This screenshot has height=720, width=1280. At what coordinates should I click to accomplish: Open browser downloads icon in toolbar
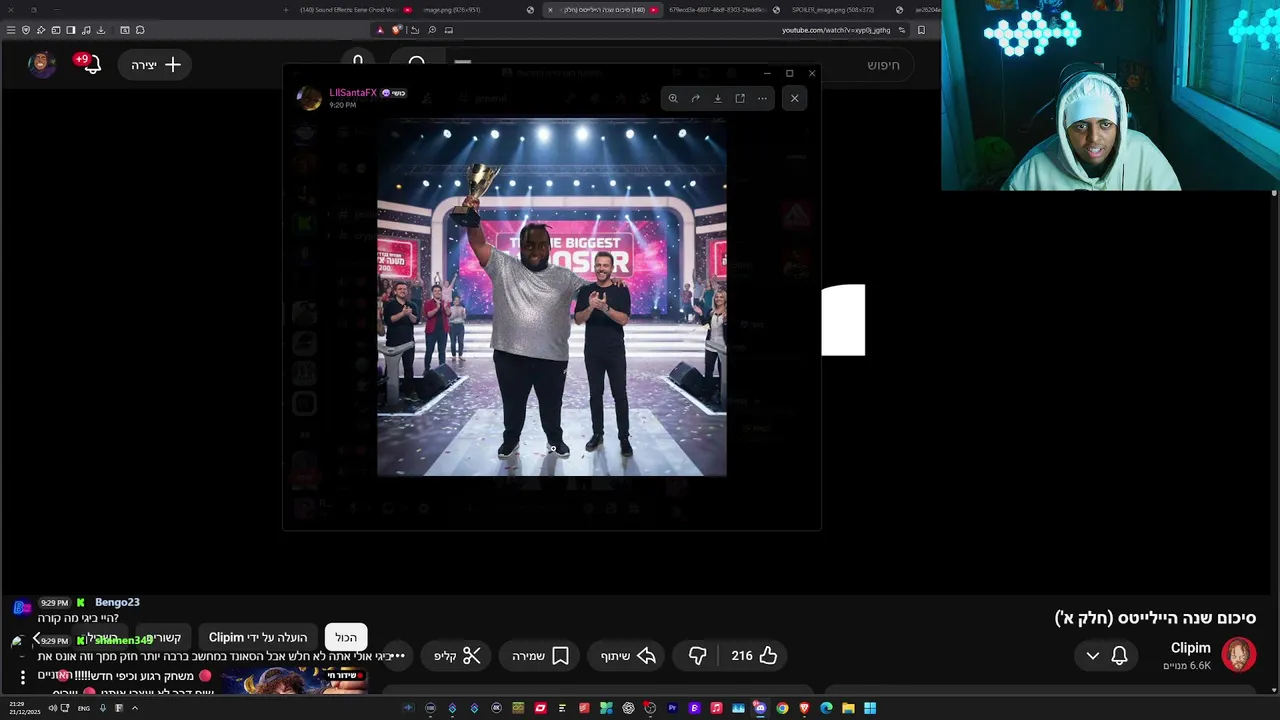101,30
